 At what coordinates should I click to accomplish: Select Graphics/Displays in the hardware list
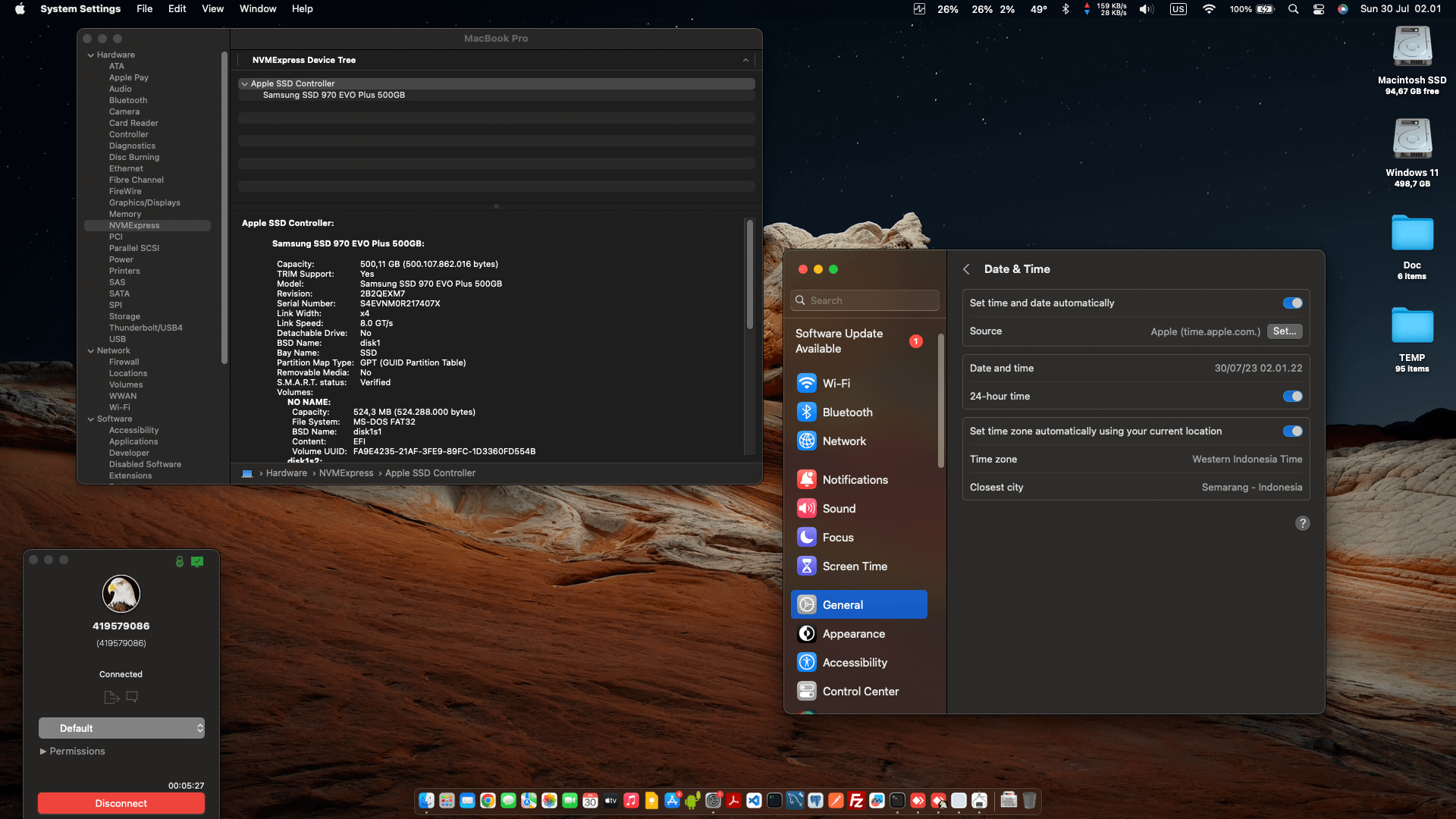(145, 203)
